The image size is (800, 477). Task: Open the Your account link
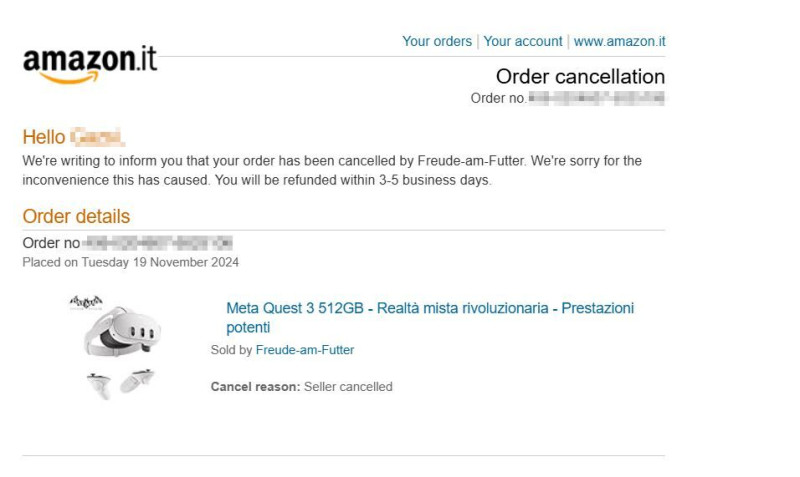[522, 41]
